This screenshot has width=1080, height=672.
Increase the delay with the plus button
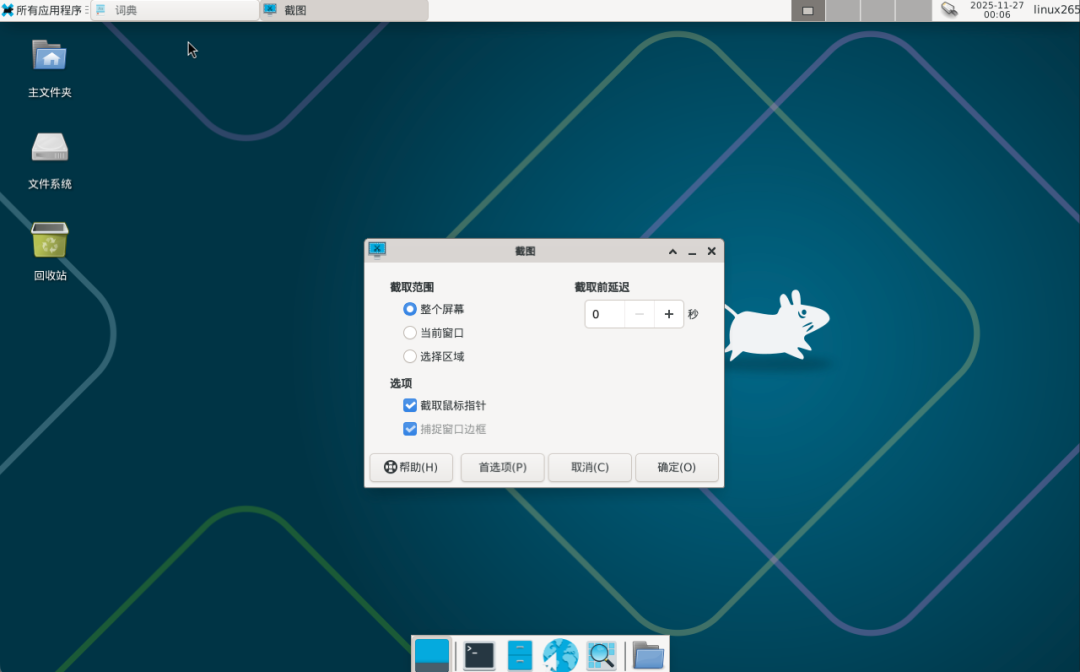669,314
